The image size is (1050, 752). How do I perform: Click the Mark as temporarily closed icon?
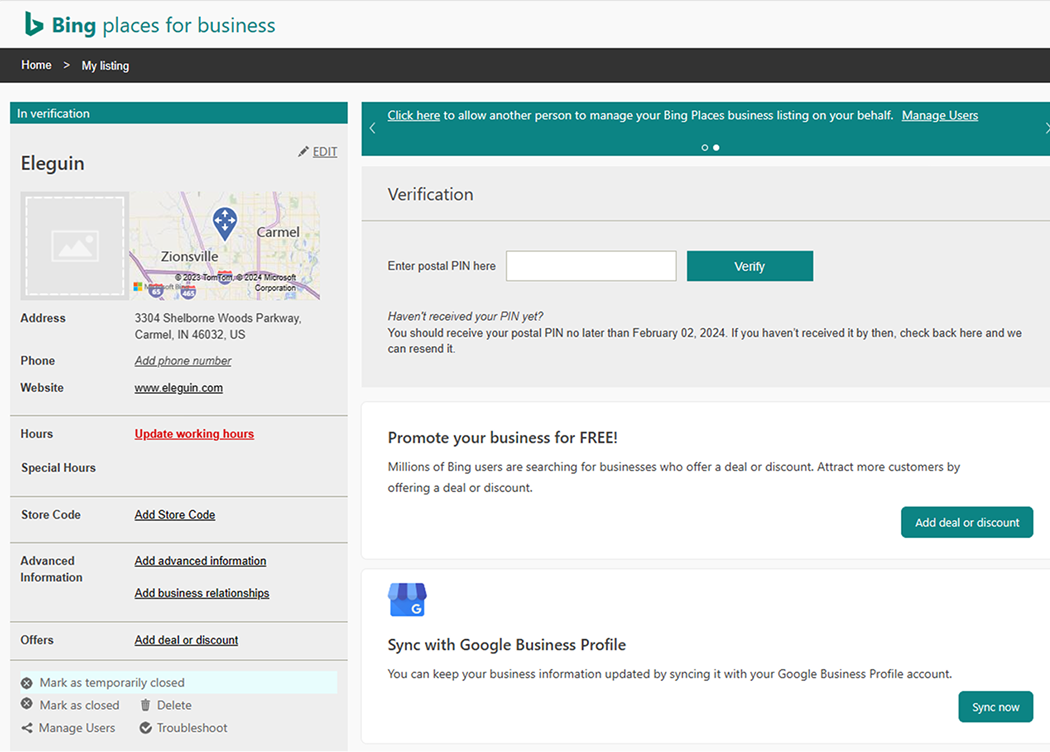coord(24,681)
